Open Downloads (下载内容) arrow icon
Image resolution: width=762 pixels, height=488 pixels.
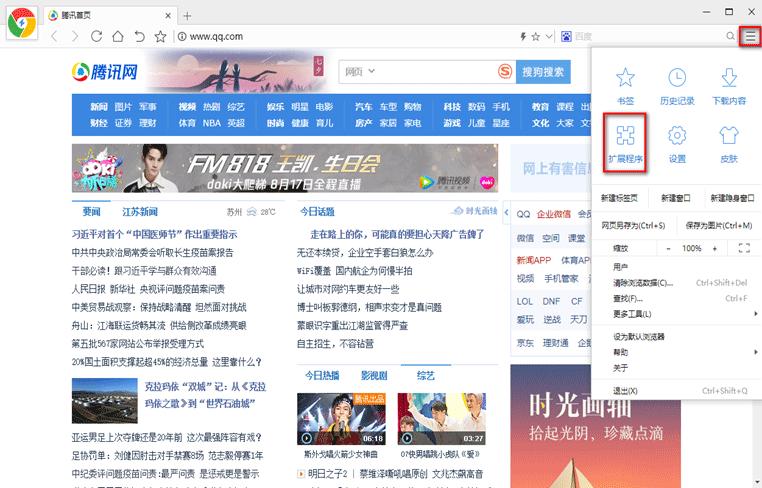coord(729,78)
